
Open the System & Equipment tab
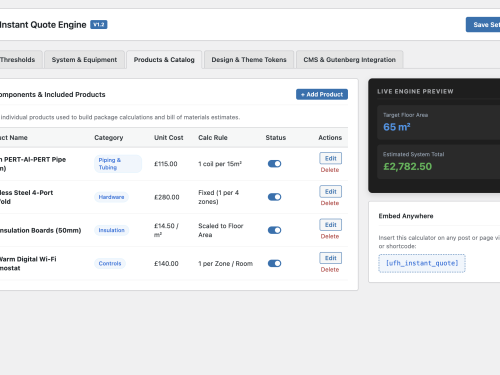coord(84,60)
